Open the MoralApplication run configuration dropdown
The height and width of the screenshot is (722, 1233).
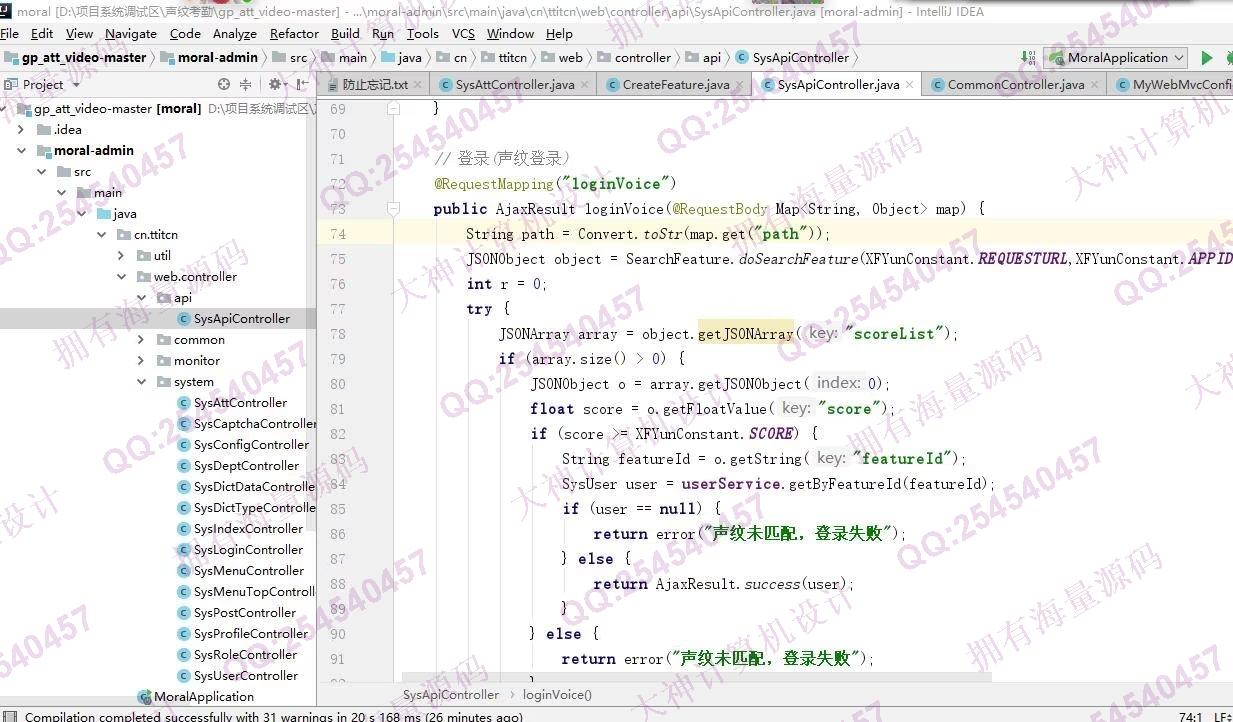click(x=1114, y=58)
